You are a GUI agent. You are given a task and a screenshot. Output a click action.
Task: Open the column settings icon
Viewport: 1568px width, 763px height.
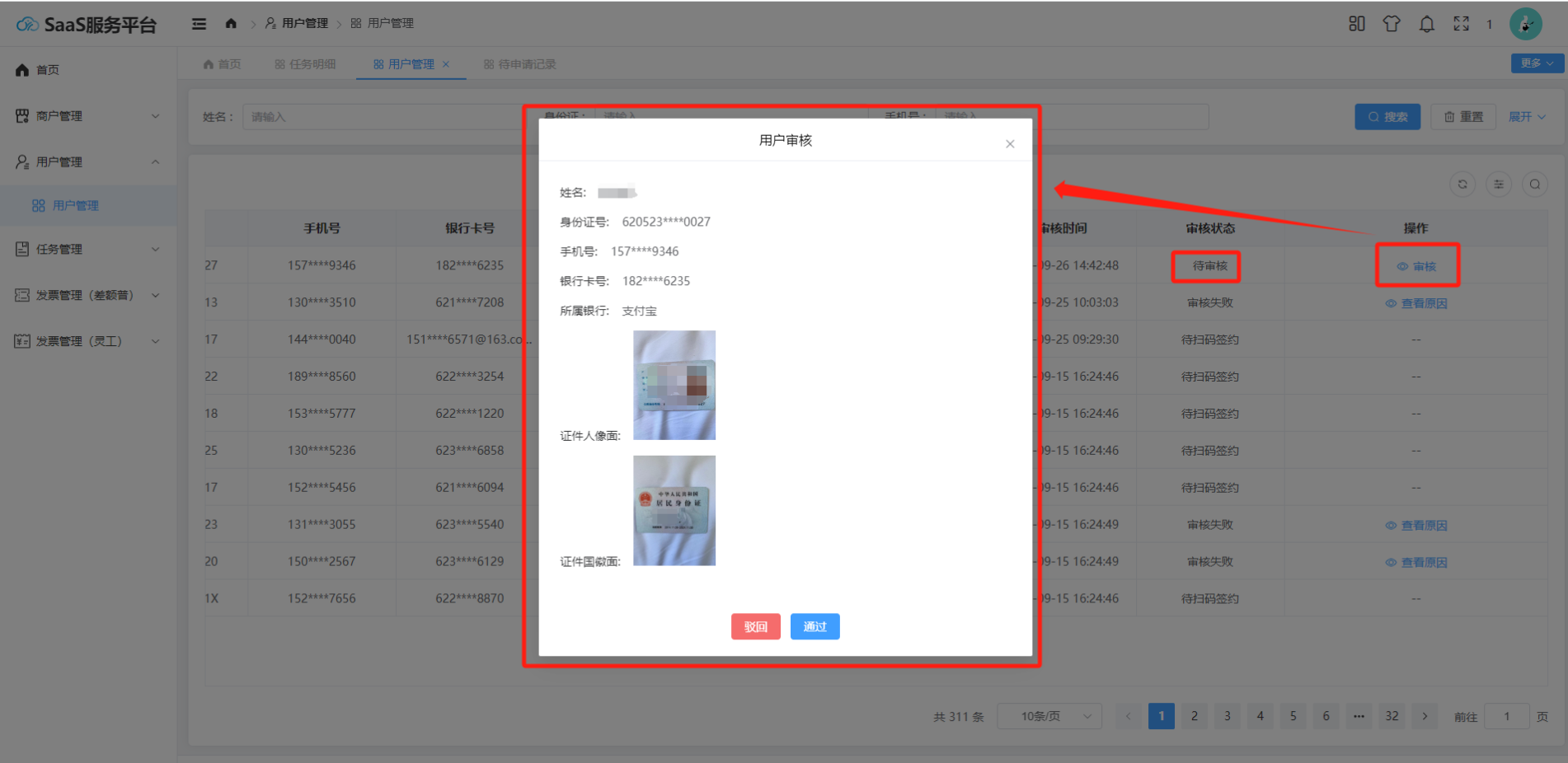(x=1499, y=185)
